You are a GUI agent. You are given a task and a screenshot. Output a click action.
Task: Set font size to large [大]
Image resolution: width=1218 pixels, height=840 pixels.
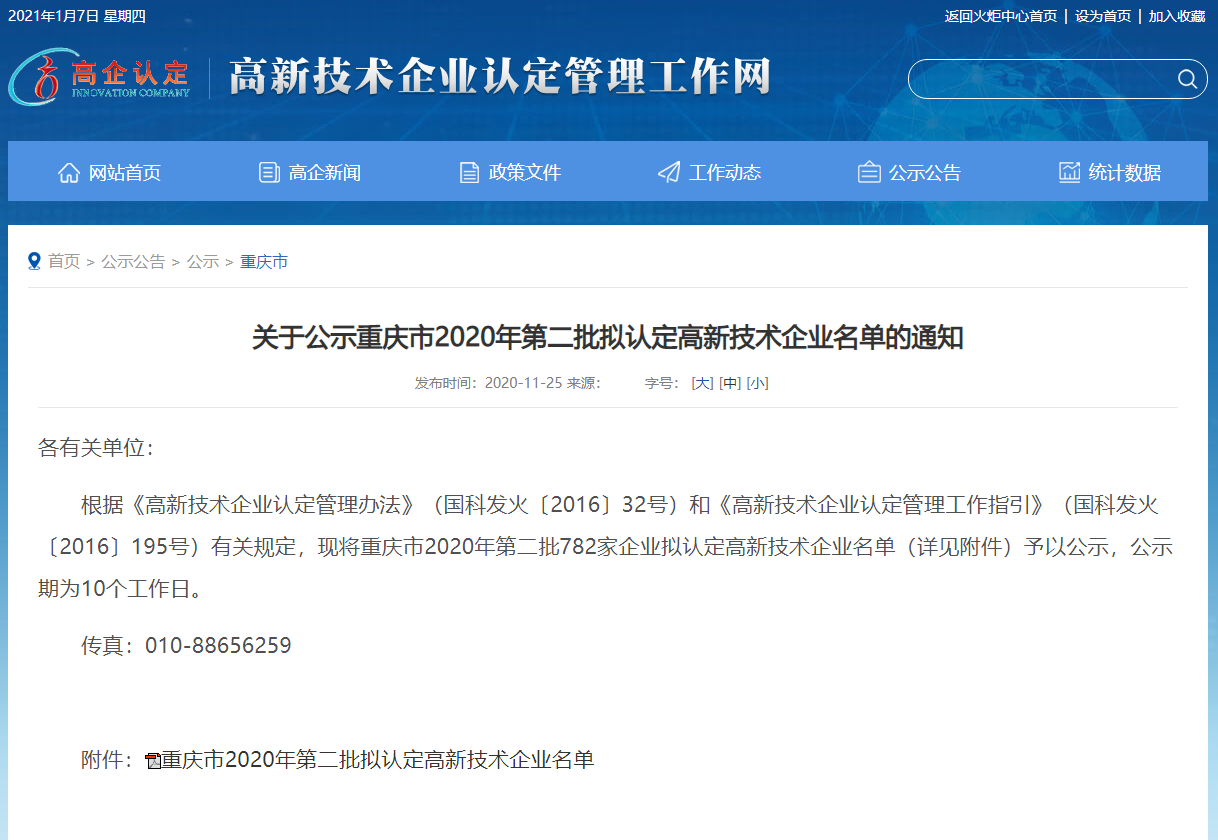coord(702,383)
